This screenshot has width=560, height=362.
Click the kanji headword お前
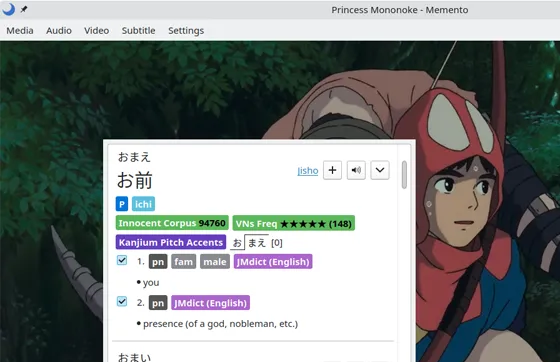(135, 180)
